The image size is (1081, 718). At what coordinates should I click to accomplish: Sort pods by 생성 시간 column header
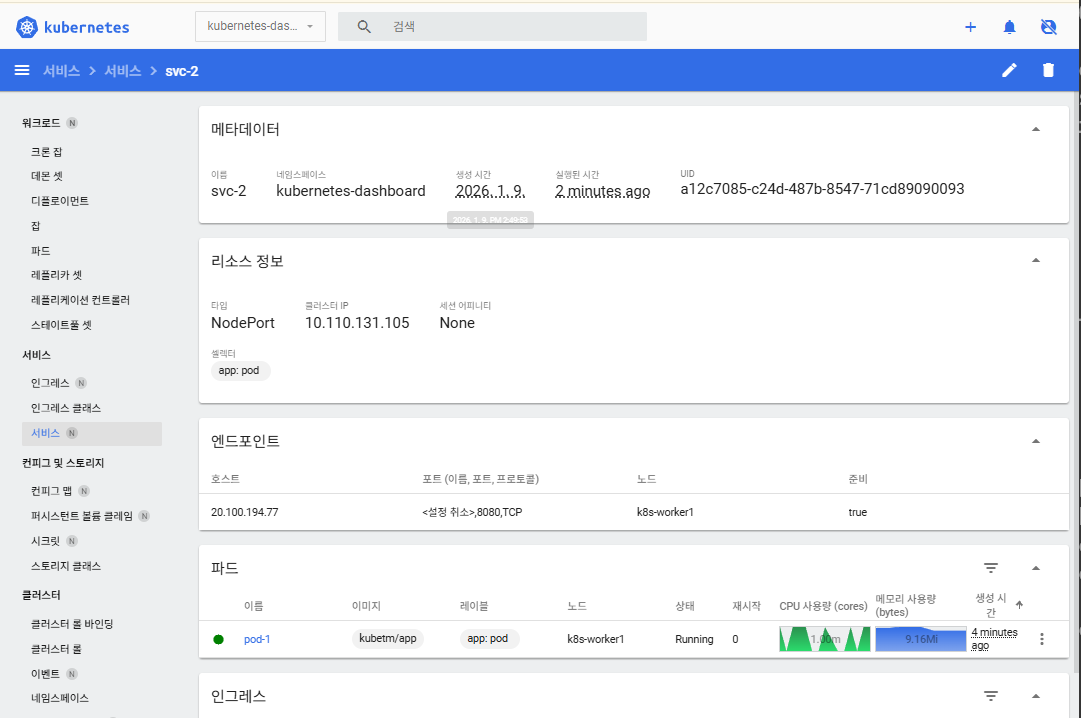[990, 604]
